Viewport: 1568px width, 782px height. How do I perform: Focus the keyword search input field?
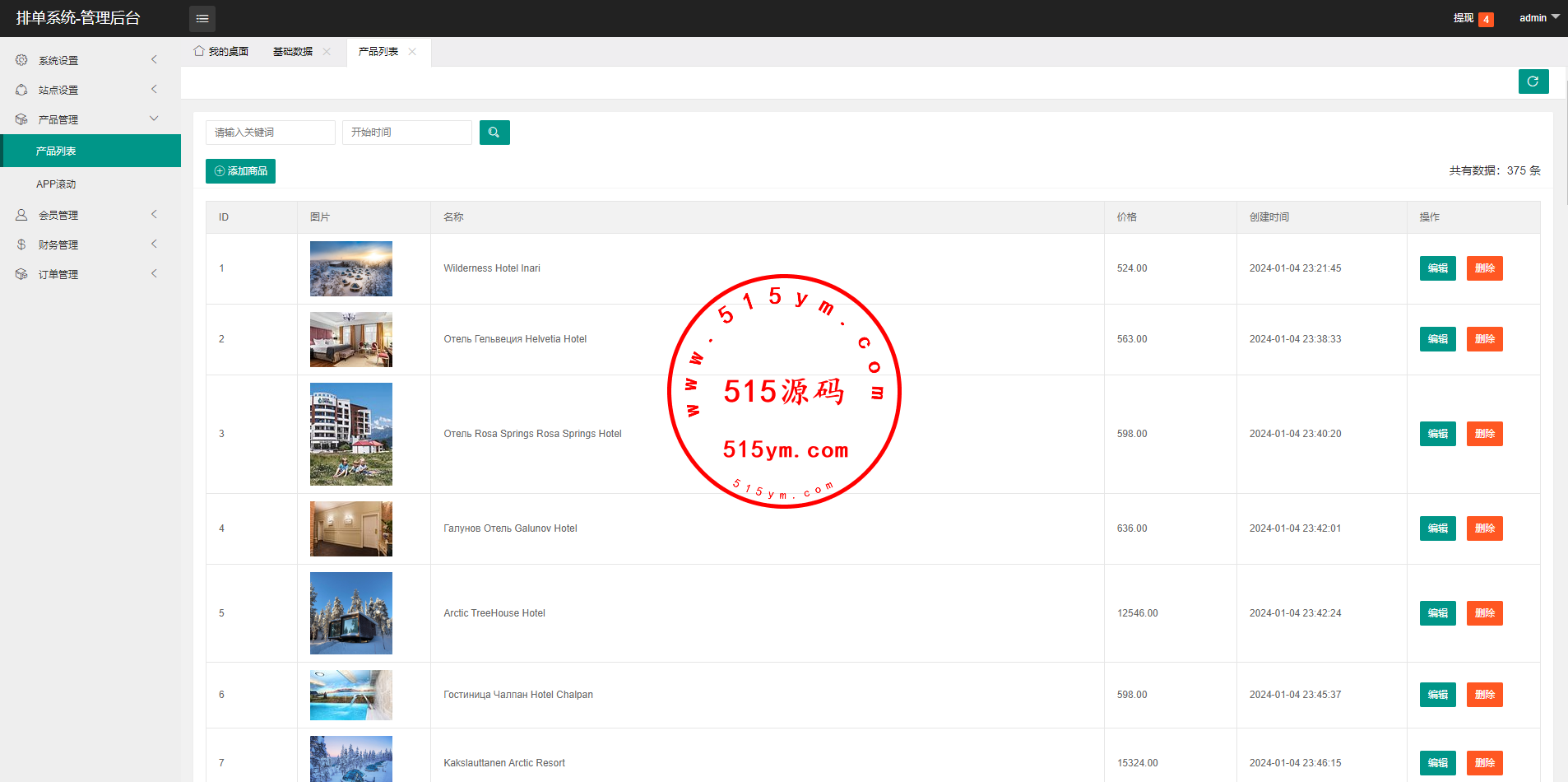(270, 133)
